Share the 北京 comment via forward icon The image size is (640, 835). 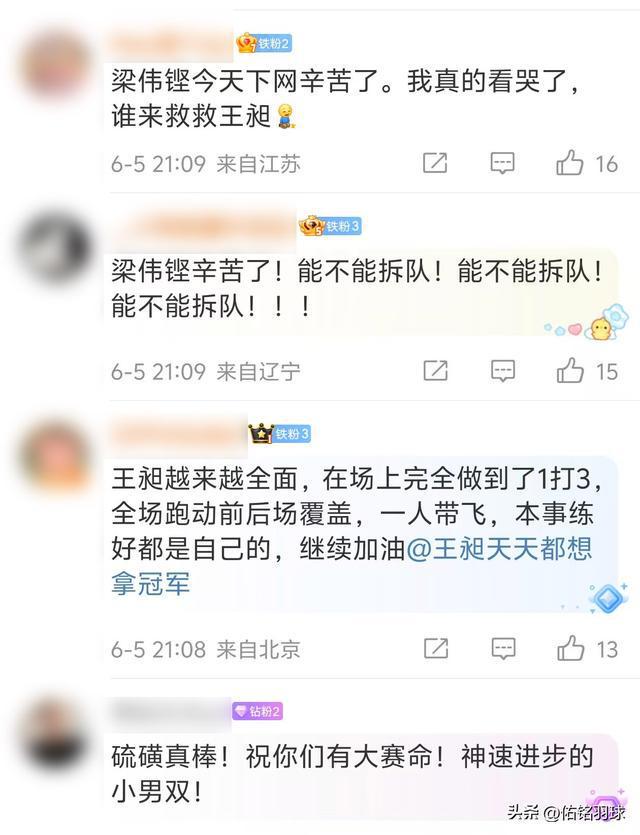click(x=435, y=649)
